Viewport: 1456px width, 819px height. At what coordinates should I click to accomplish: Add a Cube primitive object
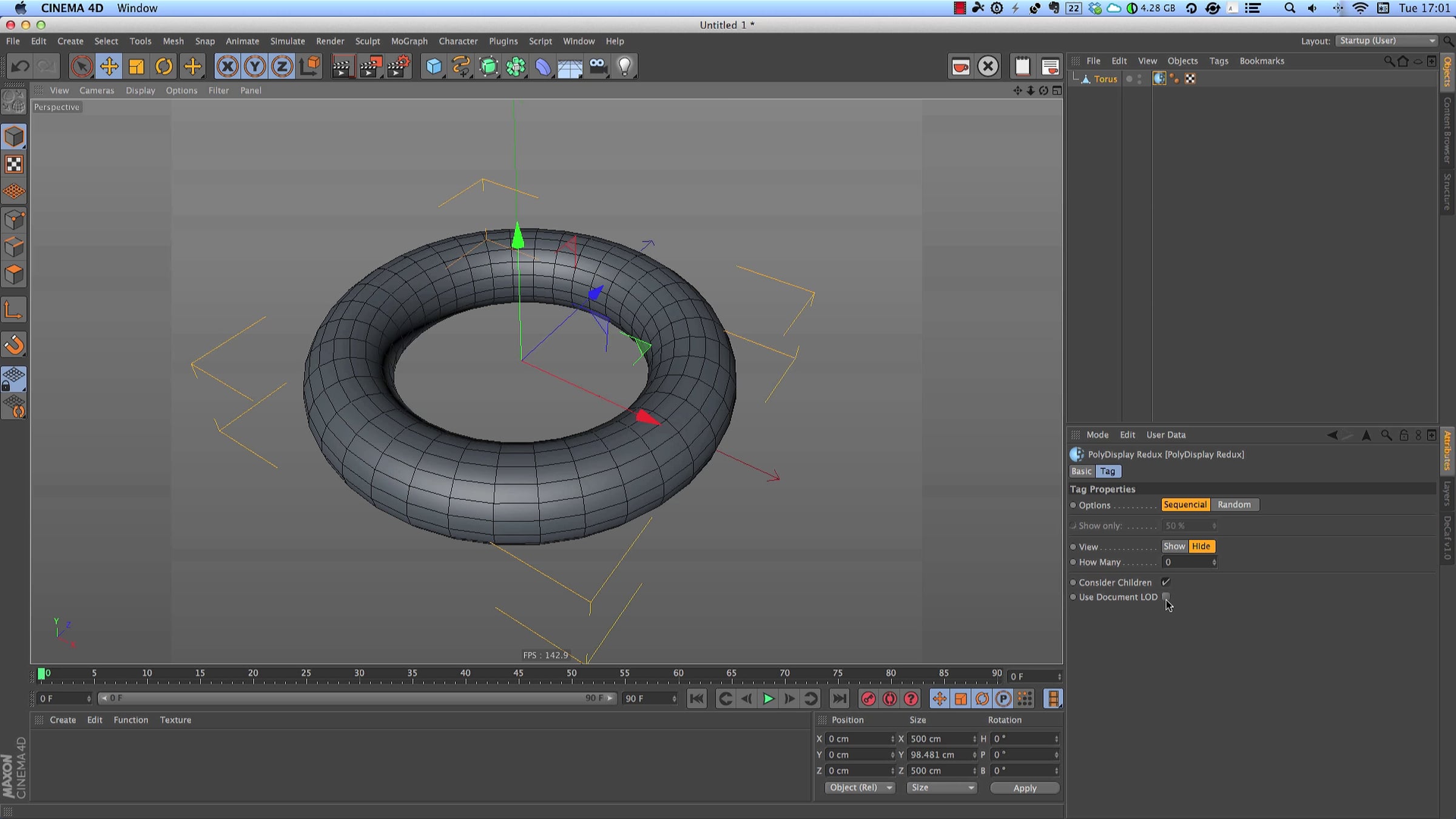[434, 66]
